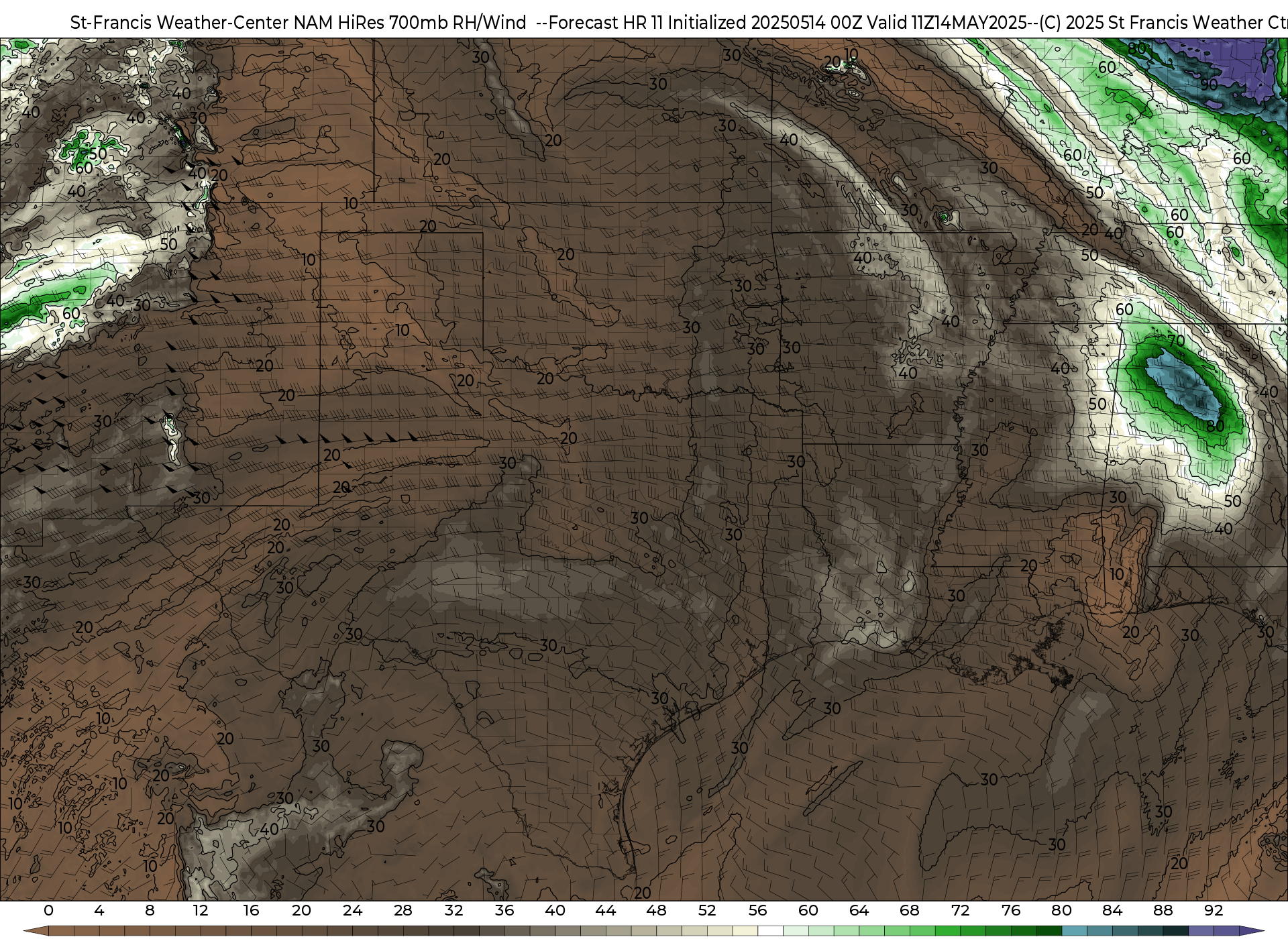
Task: Click the colorbar tick label "12"
Action: 201,910
